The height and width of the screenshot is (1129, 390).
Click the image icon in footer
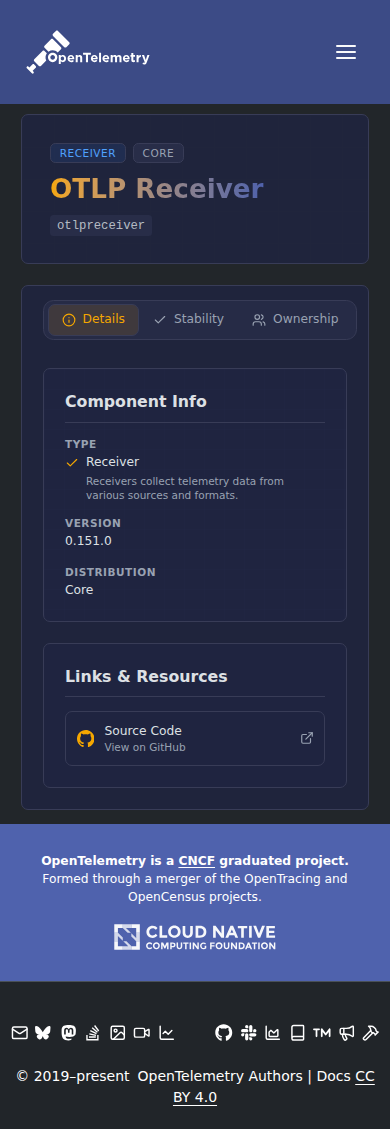pos(117,1033)
